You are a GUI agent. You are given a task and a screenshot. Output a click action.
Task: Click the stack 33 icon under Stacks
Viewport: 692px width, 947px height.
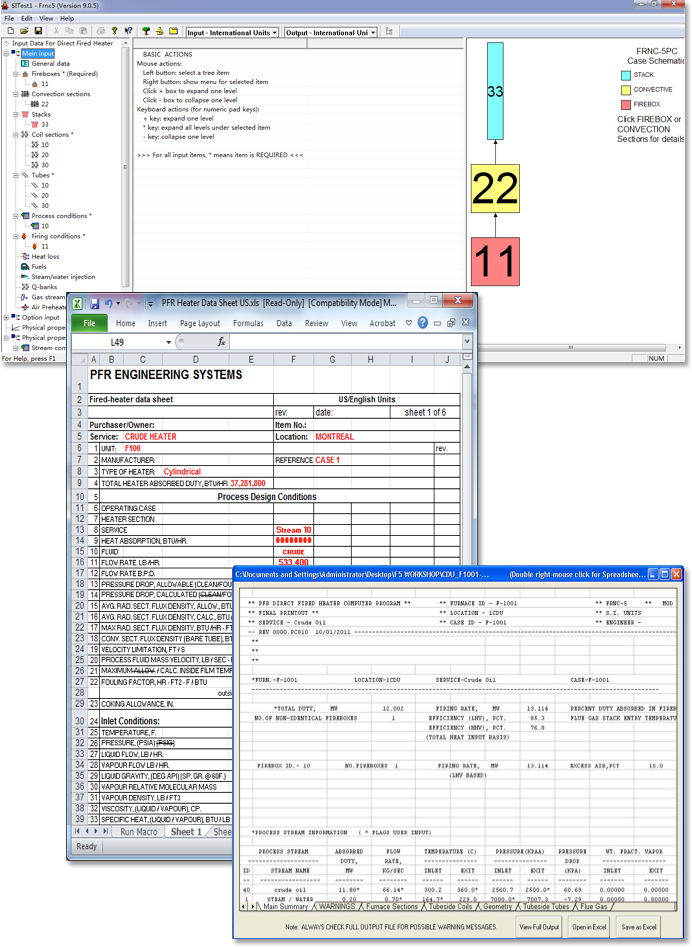(x=34, y=124)
